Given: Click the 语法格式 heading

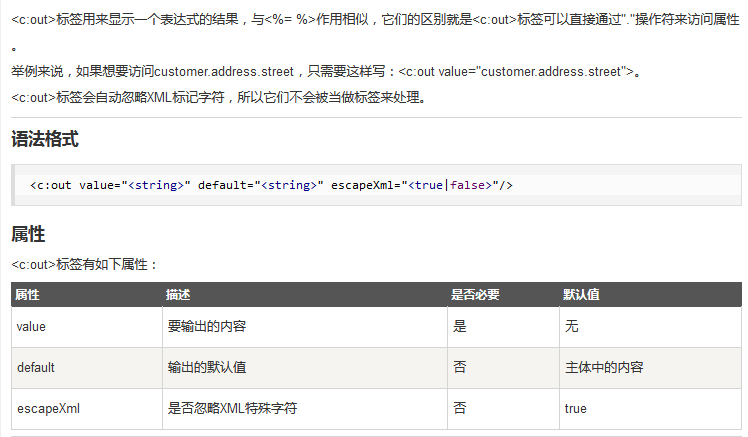Looking at the screenshot, I should click(45, 139).
